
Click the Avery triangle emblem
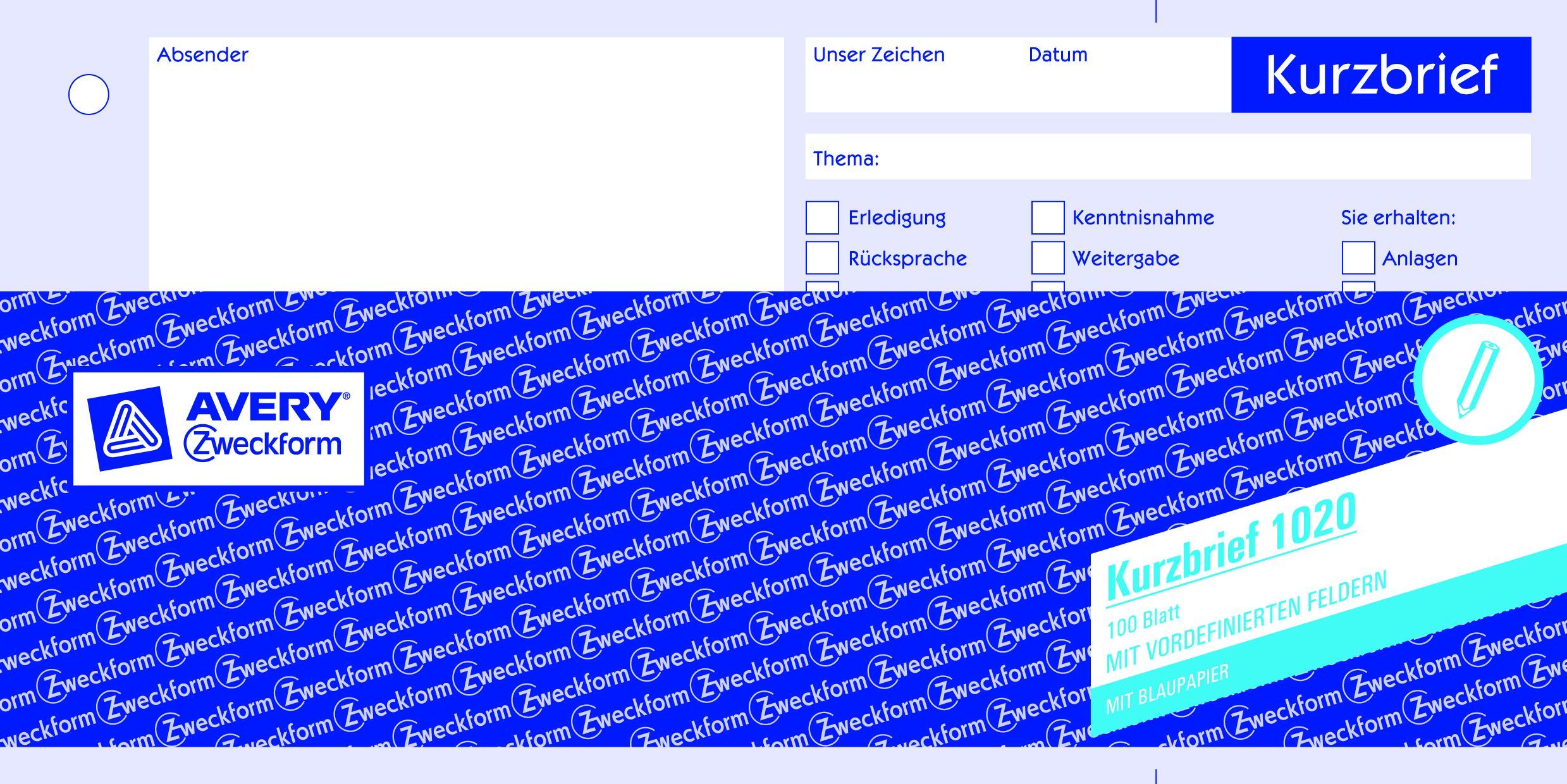pyautogui.click(x=130, y=429)
